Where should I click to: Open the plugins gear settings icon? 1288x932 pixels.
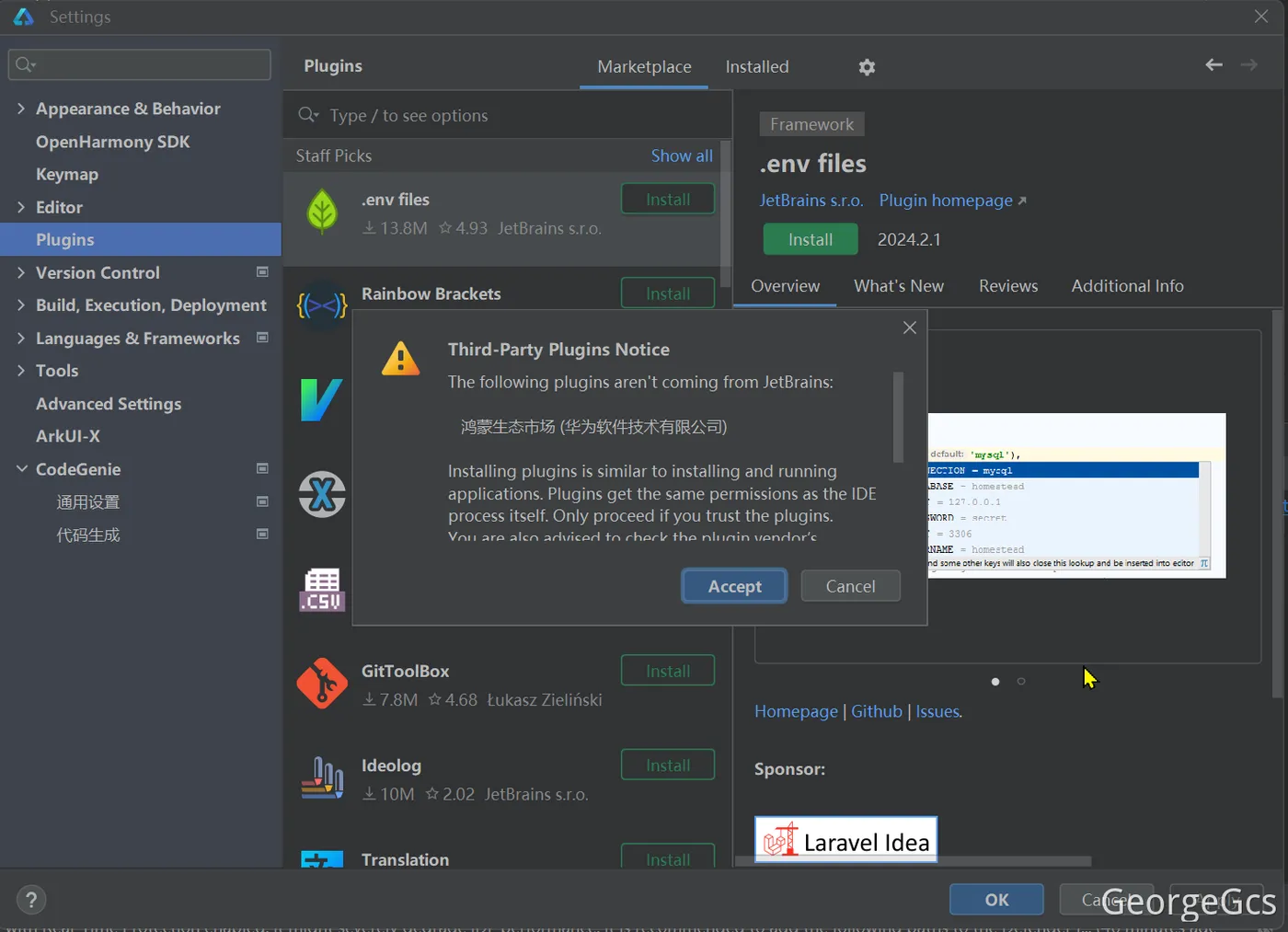[x=867, y=67]
